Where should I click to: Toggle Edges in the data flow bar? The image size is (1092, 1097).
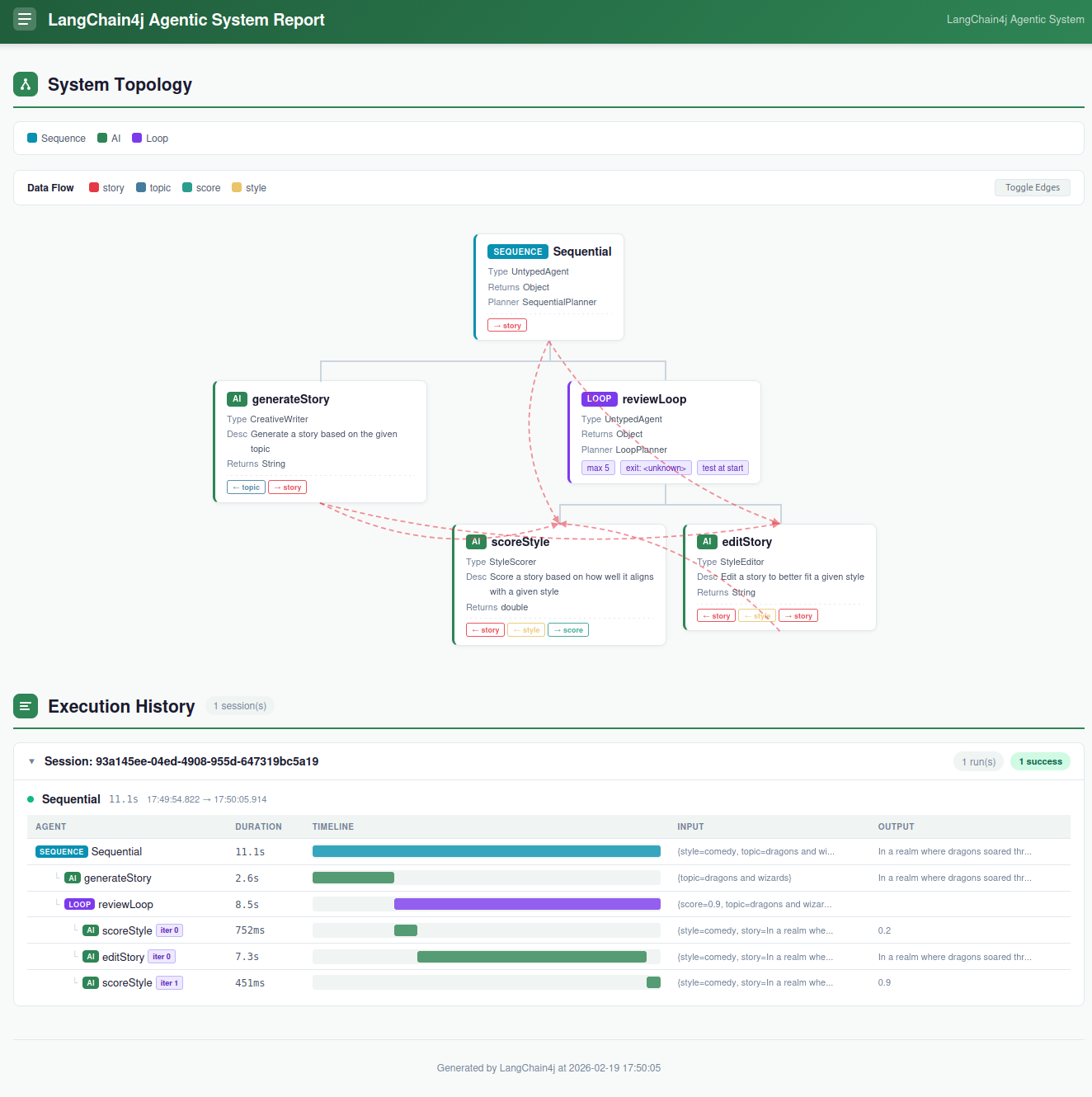1032,187
